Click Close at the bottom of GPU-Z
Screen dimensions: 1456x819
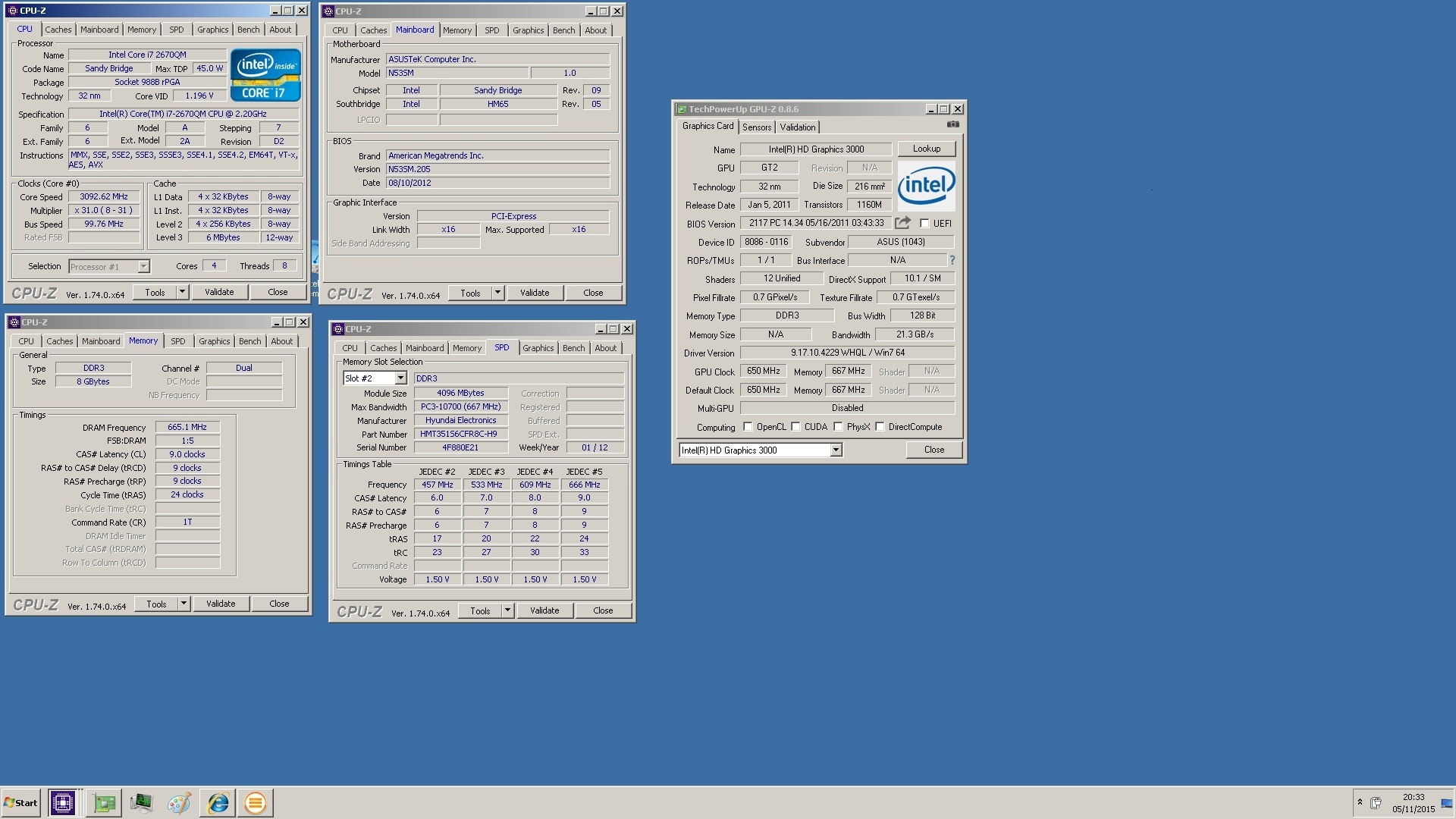(x=934, y=450)
